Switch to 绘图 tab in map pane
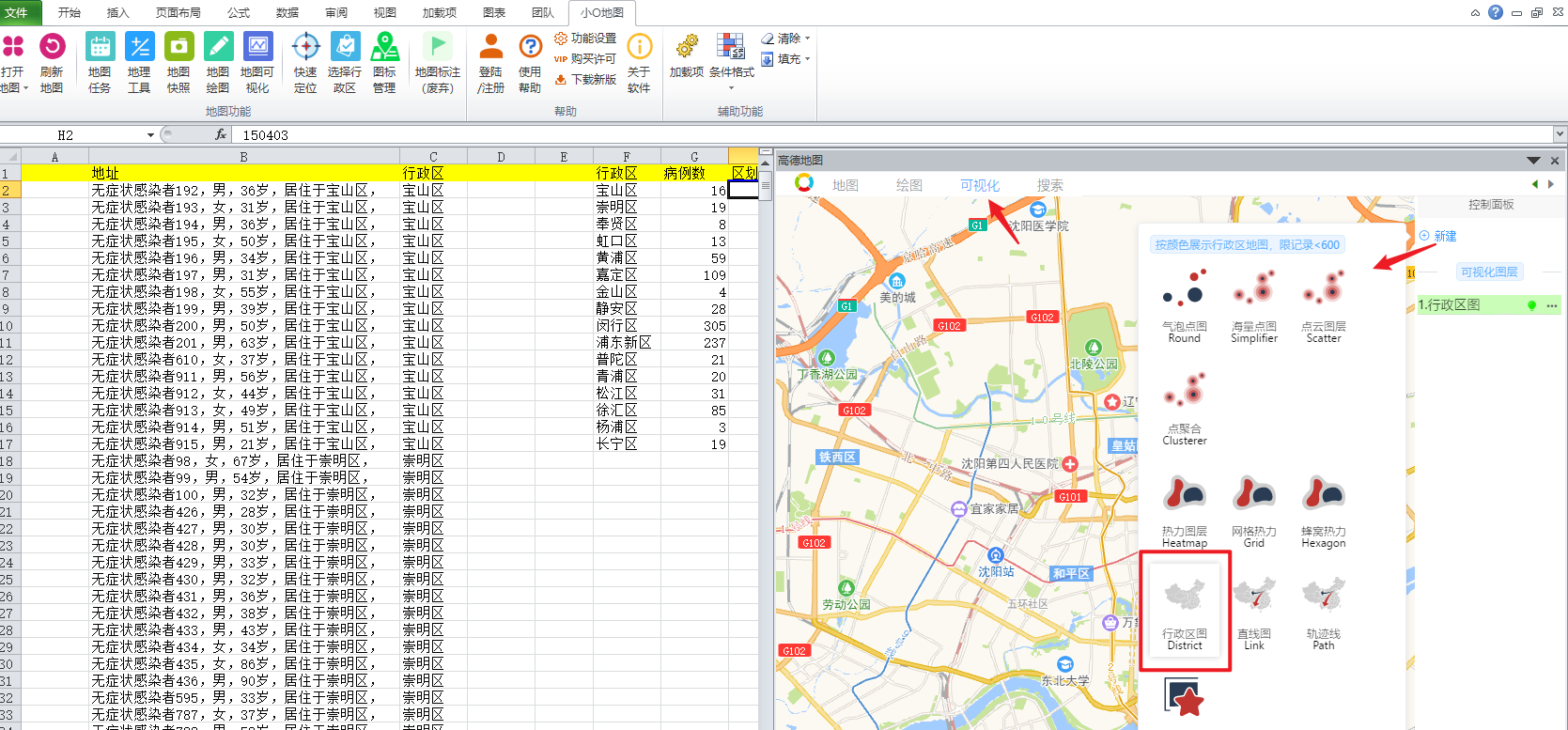 point(909,185)
